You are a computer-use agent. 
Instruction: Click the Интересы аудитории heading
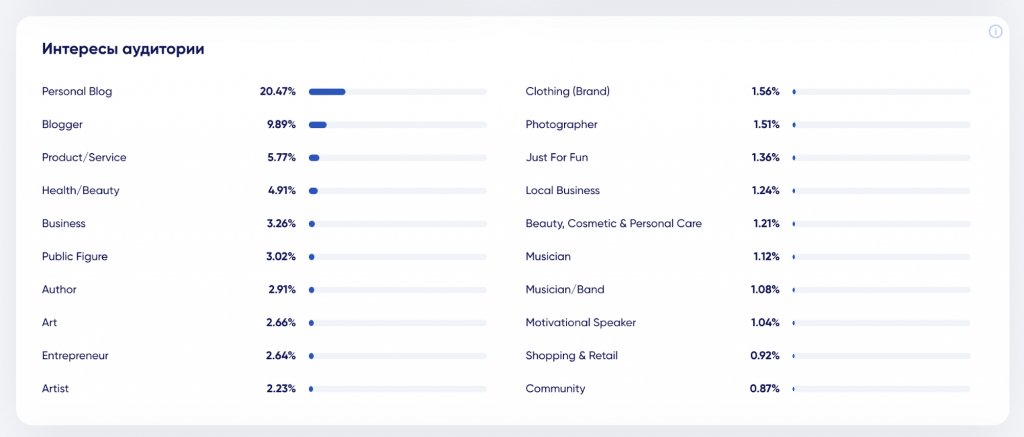123,50
